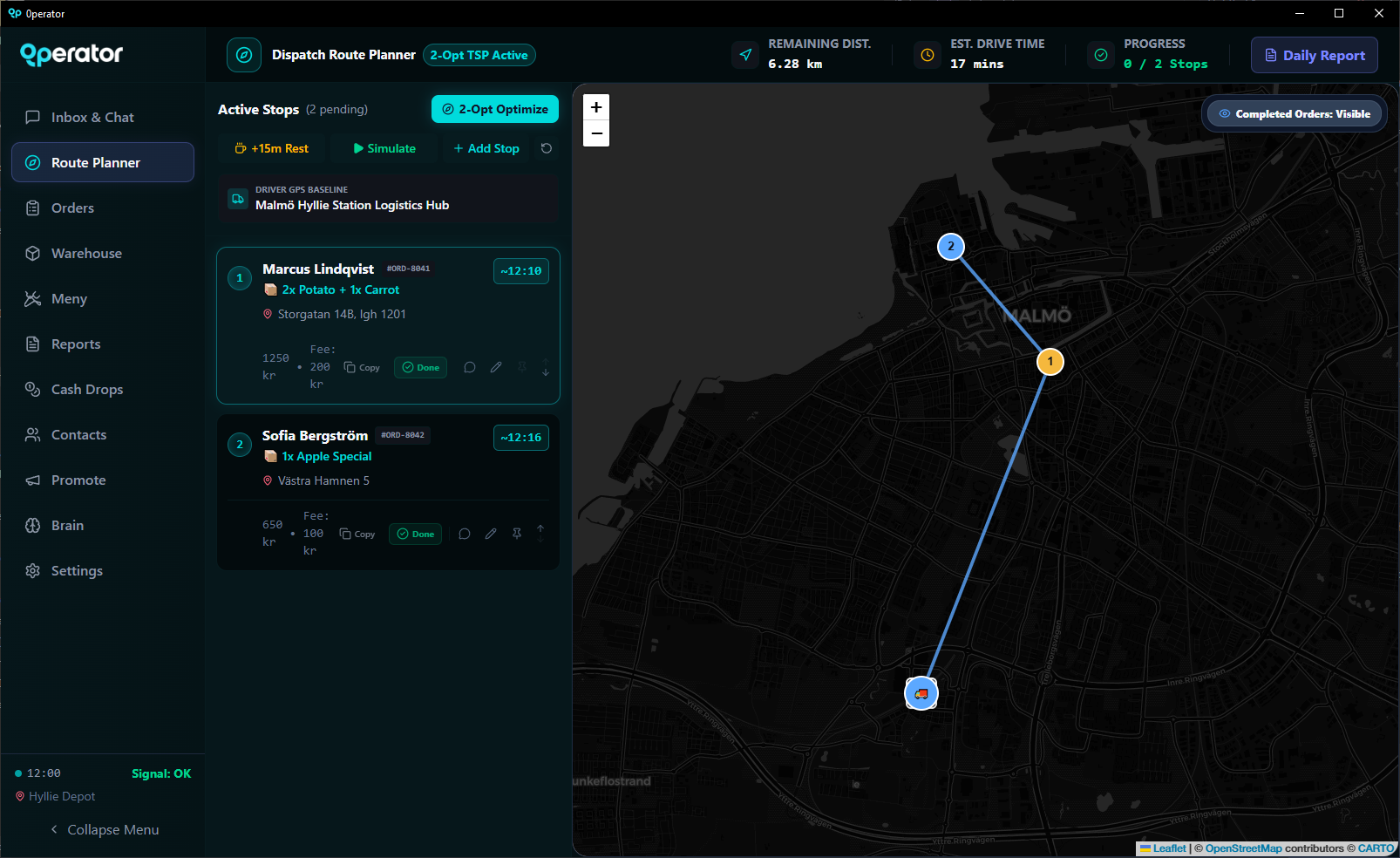Collapse the sidebar menu
1400x858 pixels.
(105, 829)
